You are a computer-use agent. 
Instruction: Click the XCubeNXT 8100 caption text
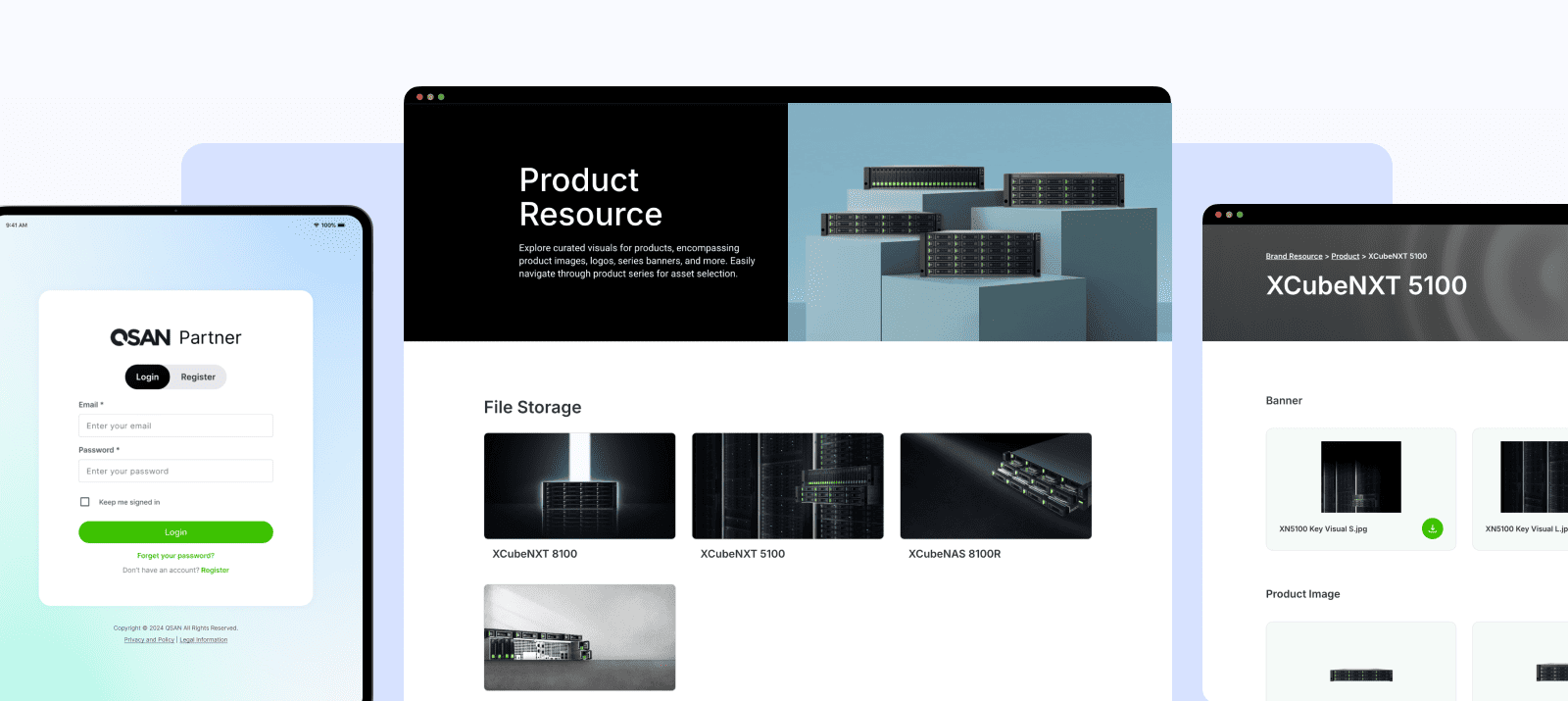(x=535, y=554)
